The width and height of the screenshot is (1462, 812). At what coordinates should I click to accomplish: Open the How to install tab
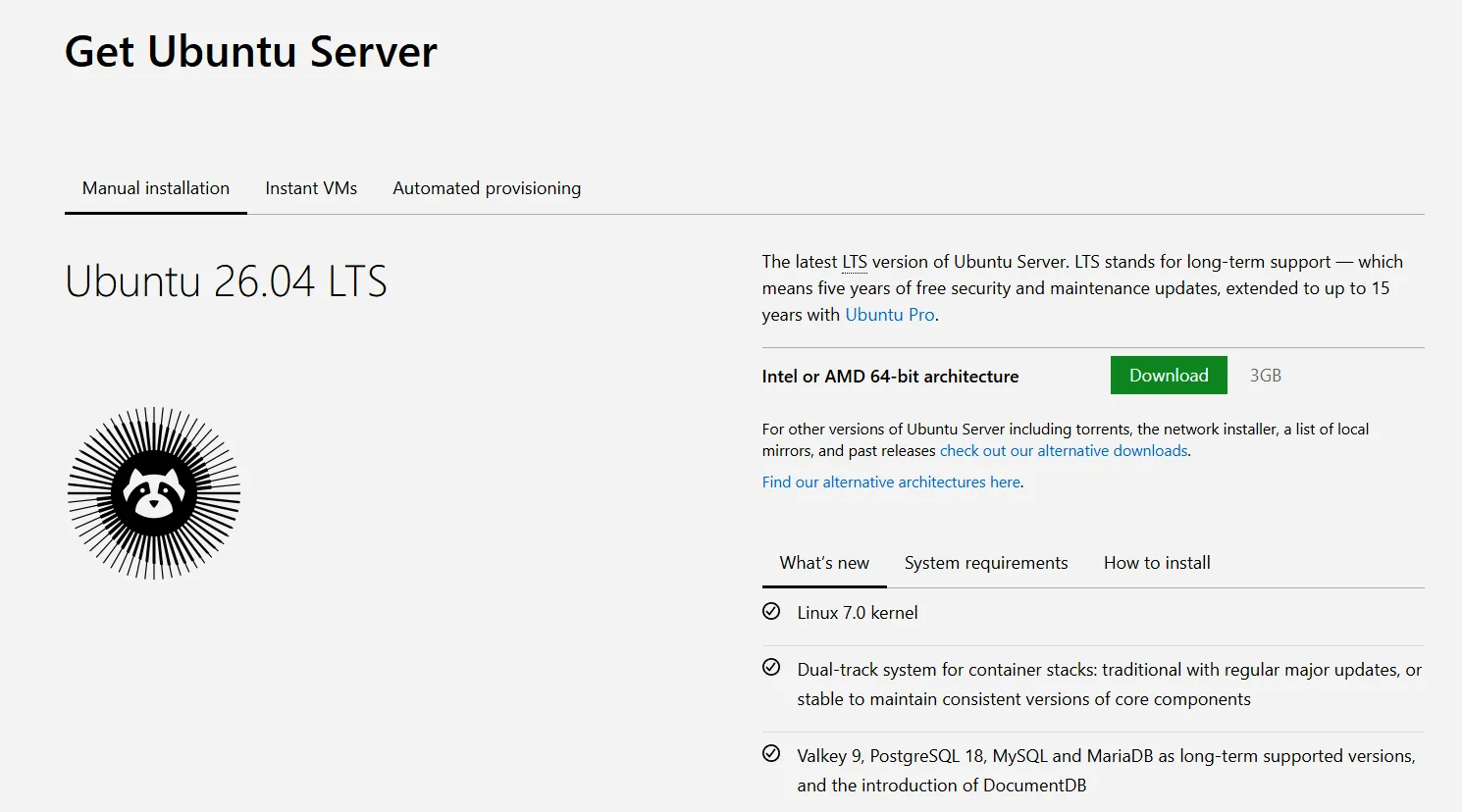(x=1157, y=563)
